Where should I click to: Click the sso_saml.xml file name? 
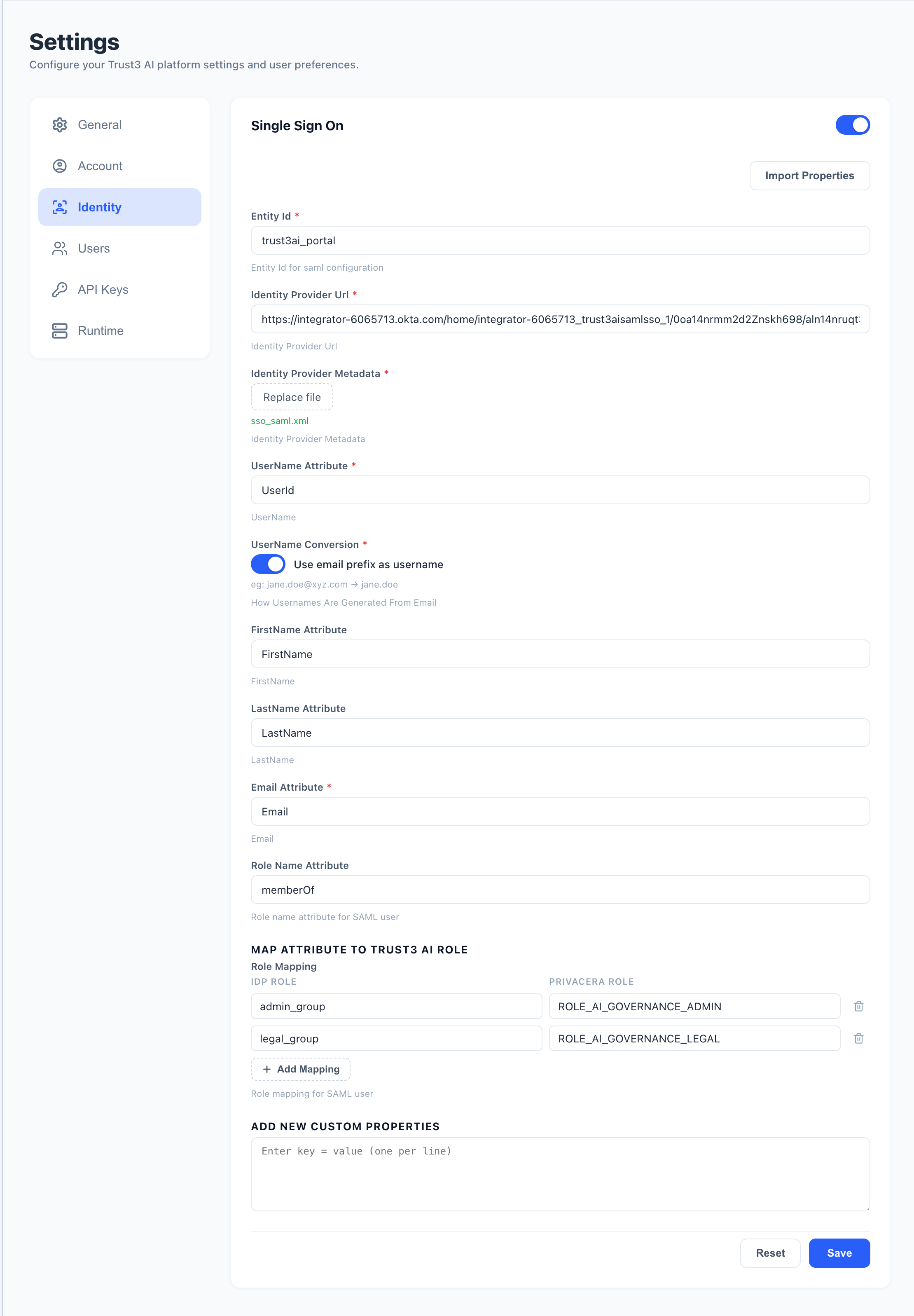(x=279, y=421)
